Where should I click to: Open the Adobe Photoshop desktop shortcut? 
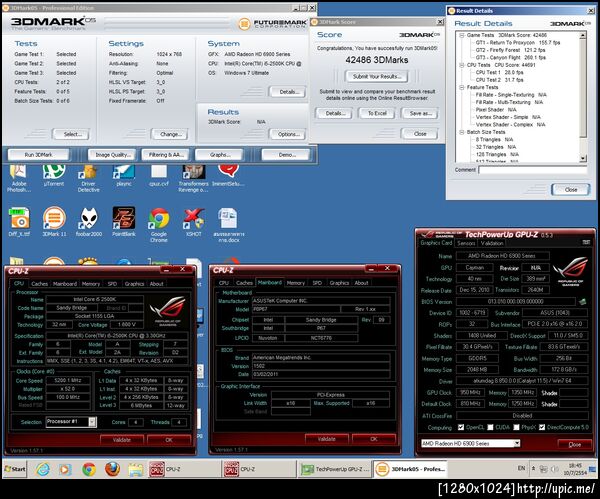point(19,178)
